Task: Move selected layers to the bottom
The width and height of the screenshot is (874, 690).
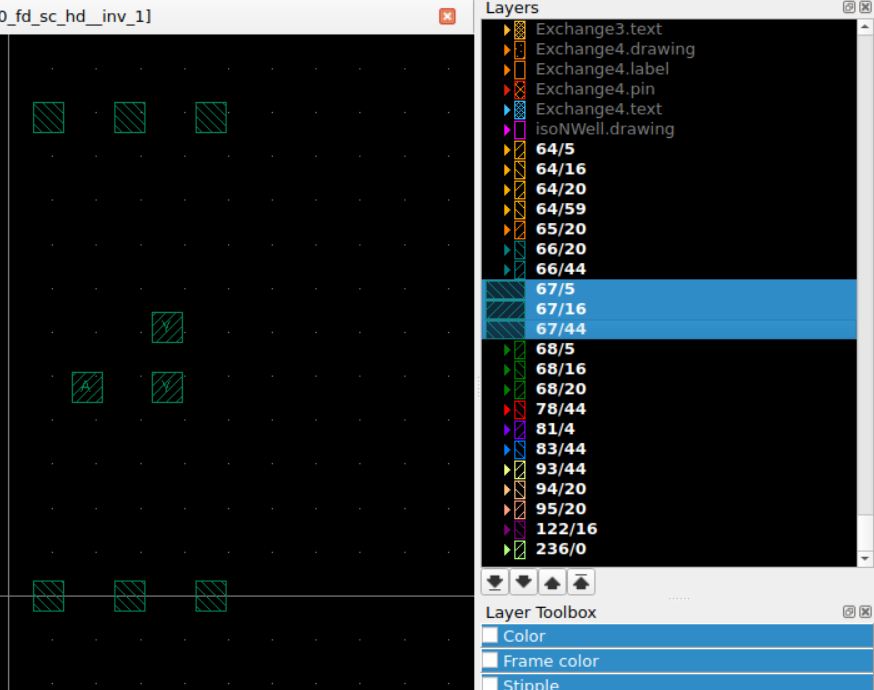Action: coord(493,582)
